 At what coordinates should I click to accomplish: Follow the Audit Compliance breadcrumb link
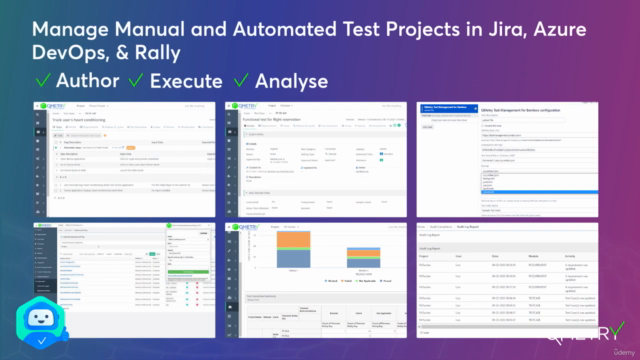click(441, 227)
